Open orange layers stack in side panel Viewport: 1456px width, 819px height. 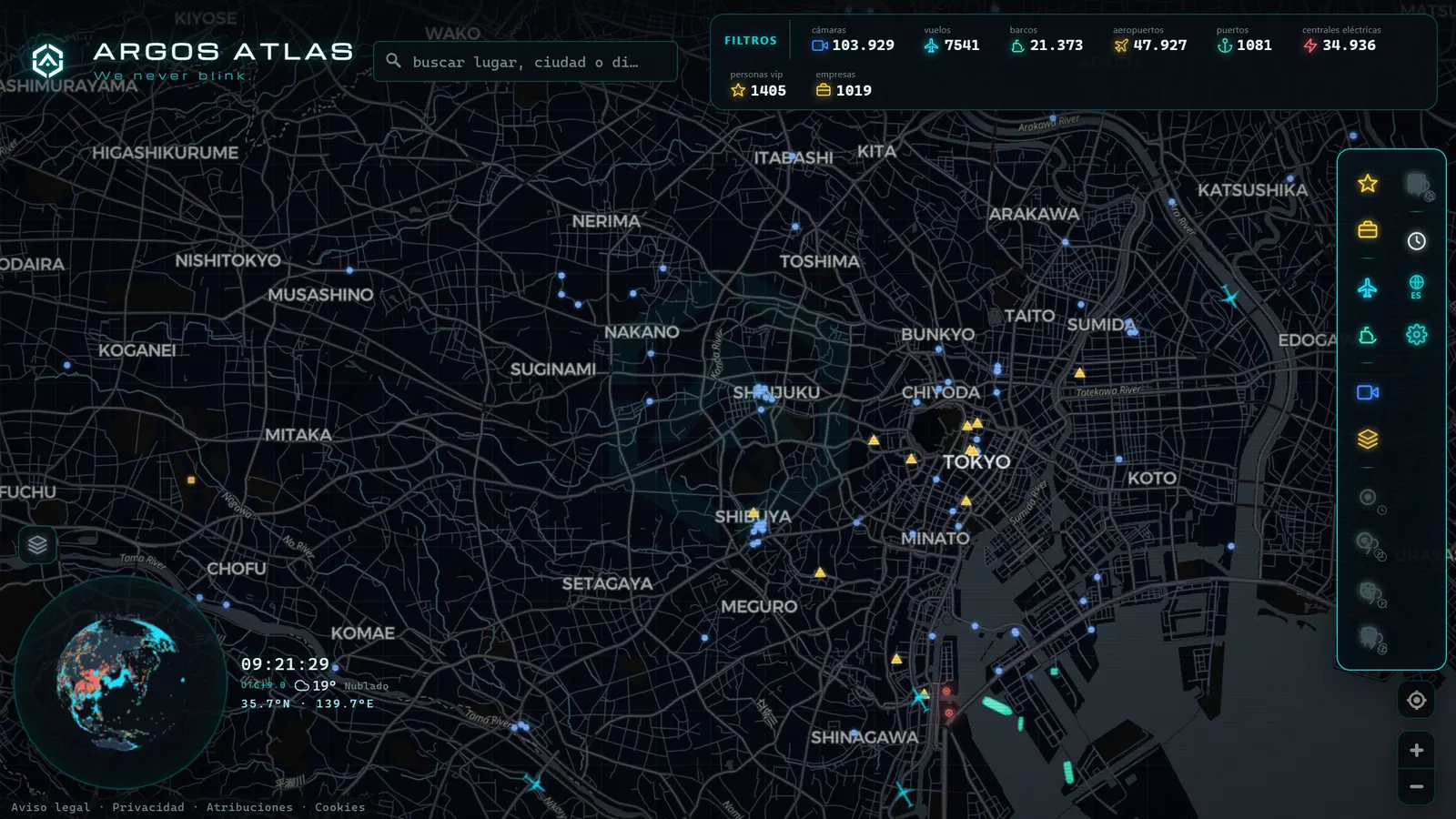[1367, 440]
